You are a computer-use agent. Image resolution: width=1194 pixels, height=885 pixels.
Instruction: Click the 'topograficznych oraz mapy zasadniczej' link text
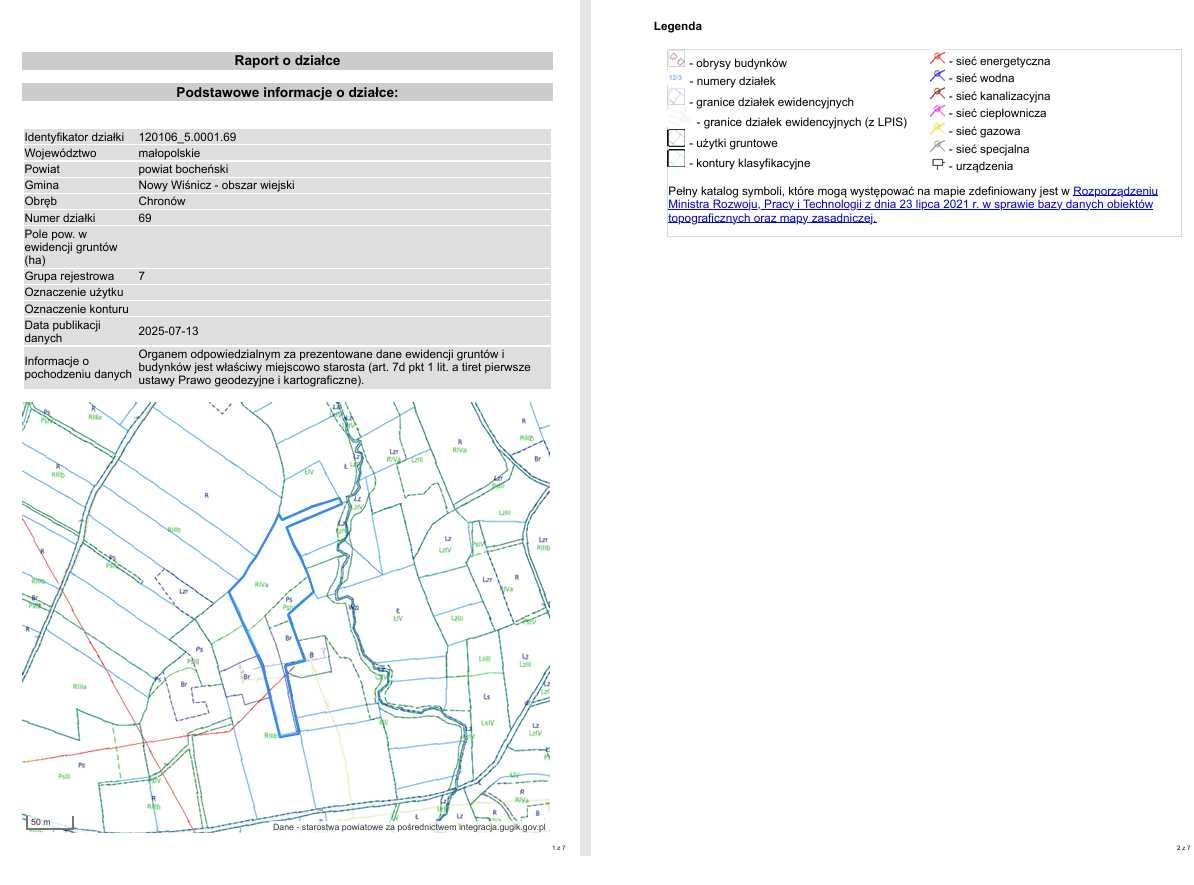click(x=771, y=218)
